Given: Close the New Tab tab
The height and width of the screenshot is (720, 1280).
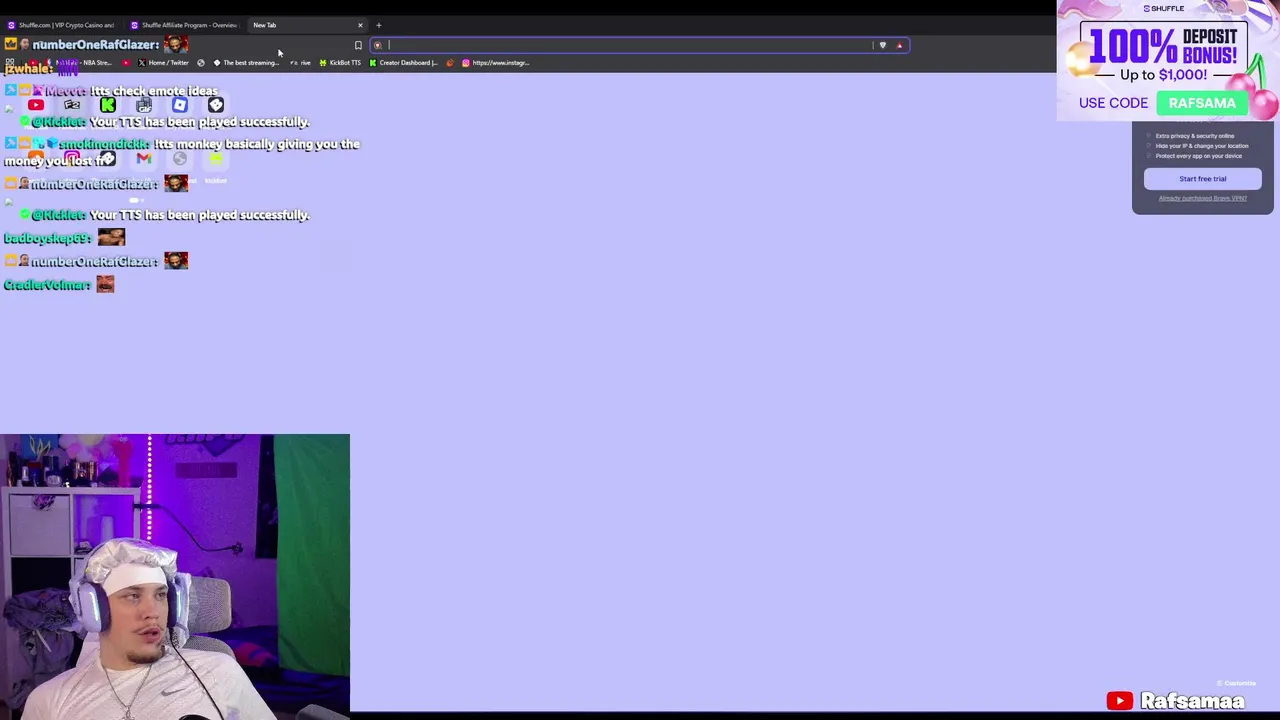Looking at the screenshot, I should 360,25.
